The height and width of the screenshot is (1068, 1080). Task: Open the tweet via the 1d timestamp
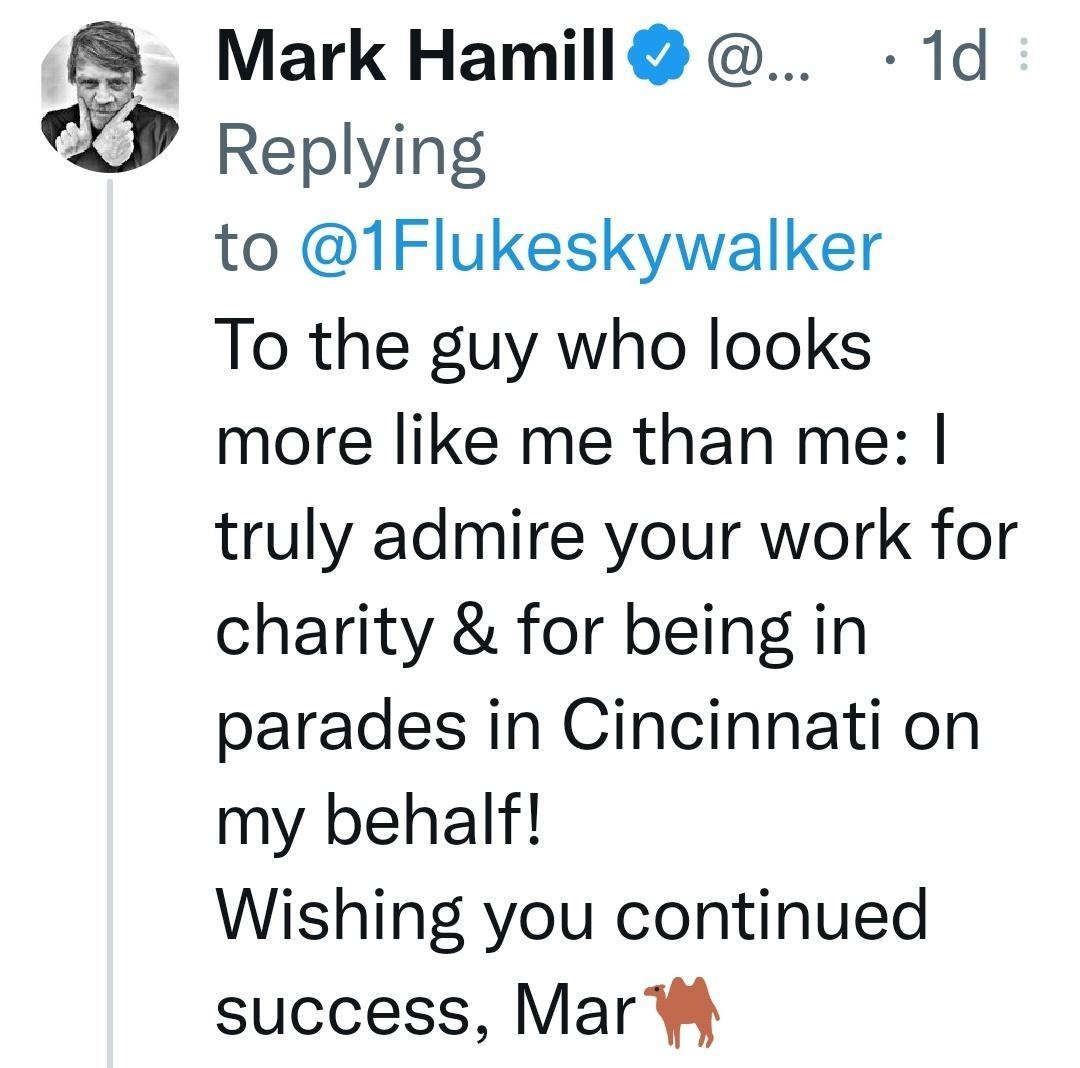954,59
